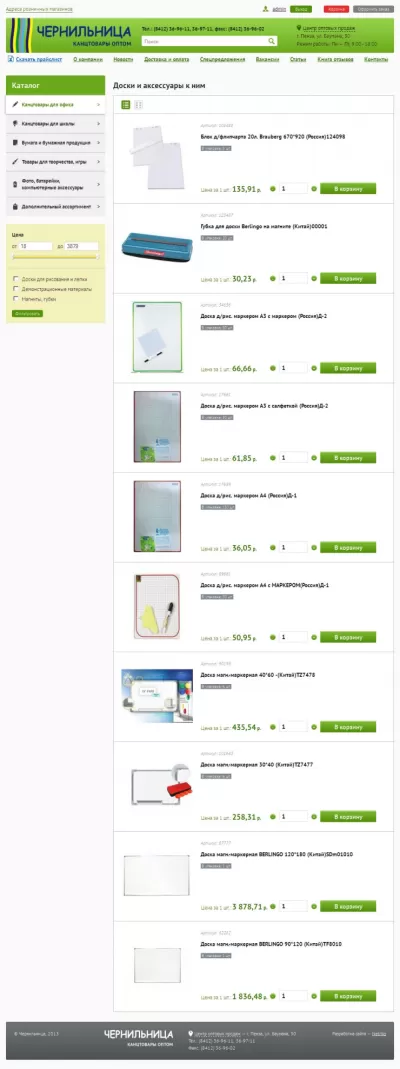This screenshot has width=400, height=1069.
Task: Switch to list view icon
Action: point(126,104)
